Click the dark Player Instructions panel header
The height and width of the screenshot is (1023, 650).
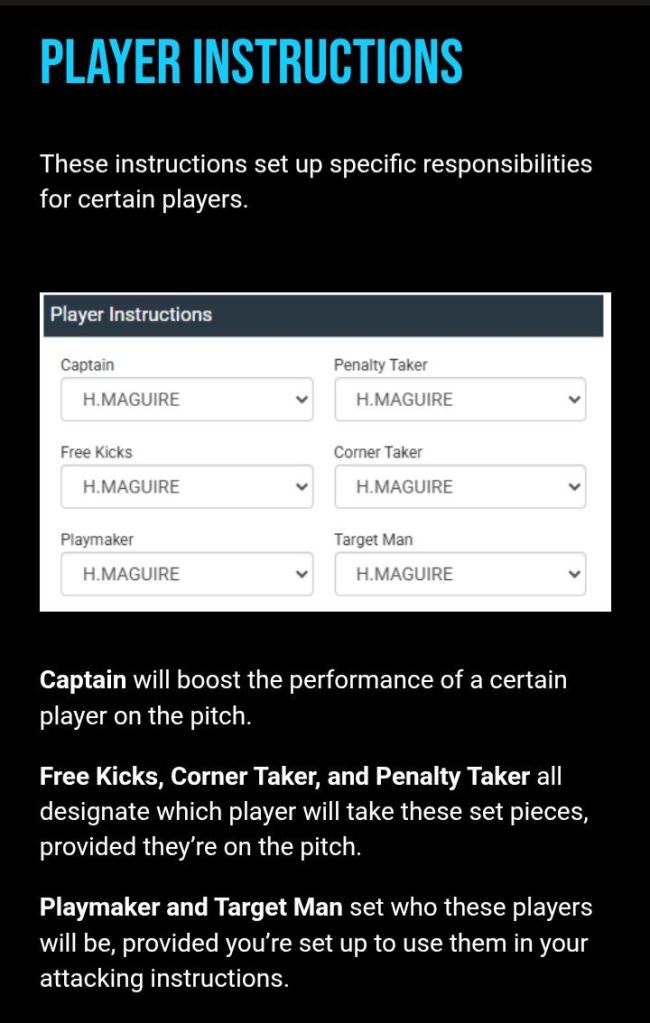[x=325, y=315]
